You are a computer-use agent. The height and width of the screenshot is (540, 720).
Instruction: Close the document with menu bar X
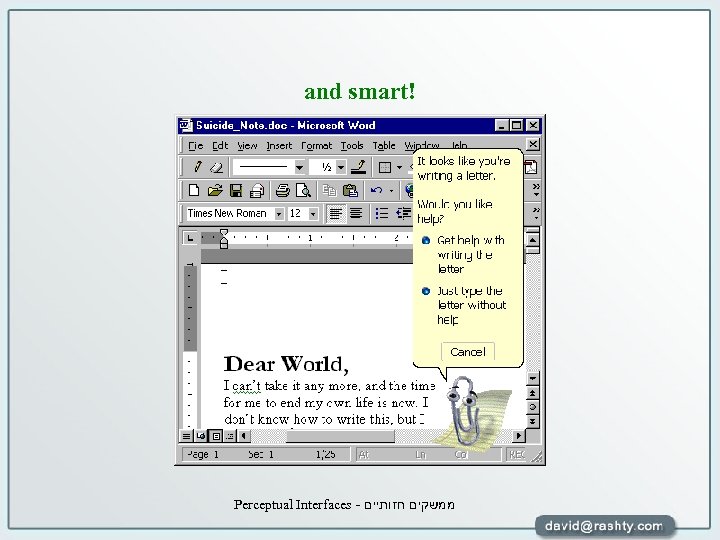[x=533, y=145]
